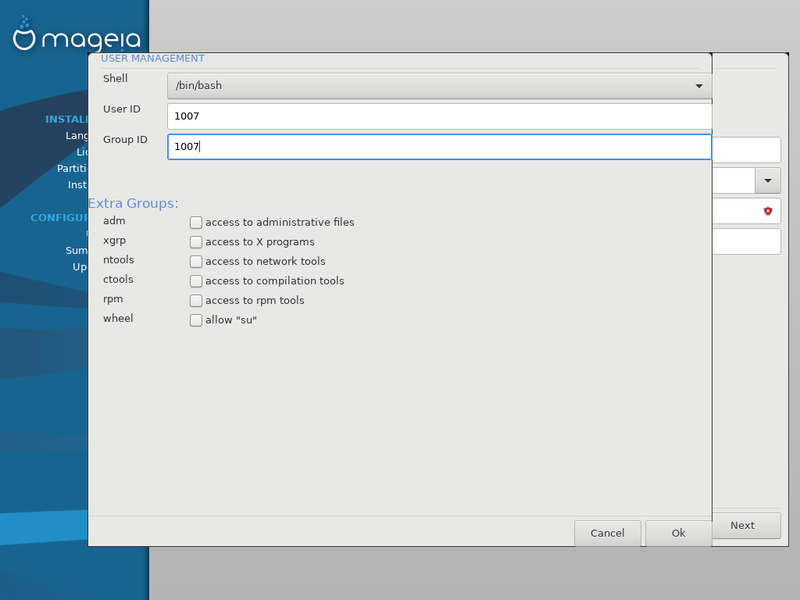This screenshot has width=800, height=600.
Task: Open the Shell dropdown showing /bin/bash
Action: point(439,86)
